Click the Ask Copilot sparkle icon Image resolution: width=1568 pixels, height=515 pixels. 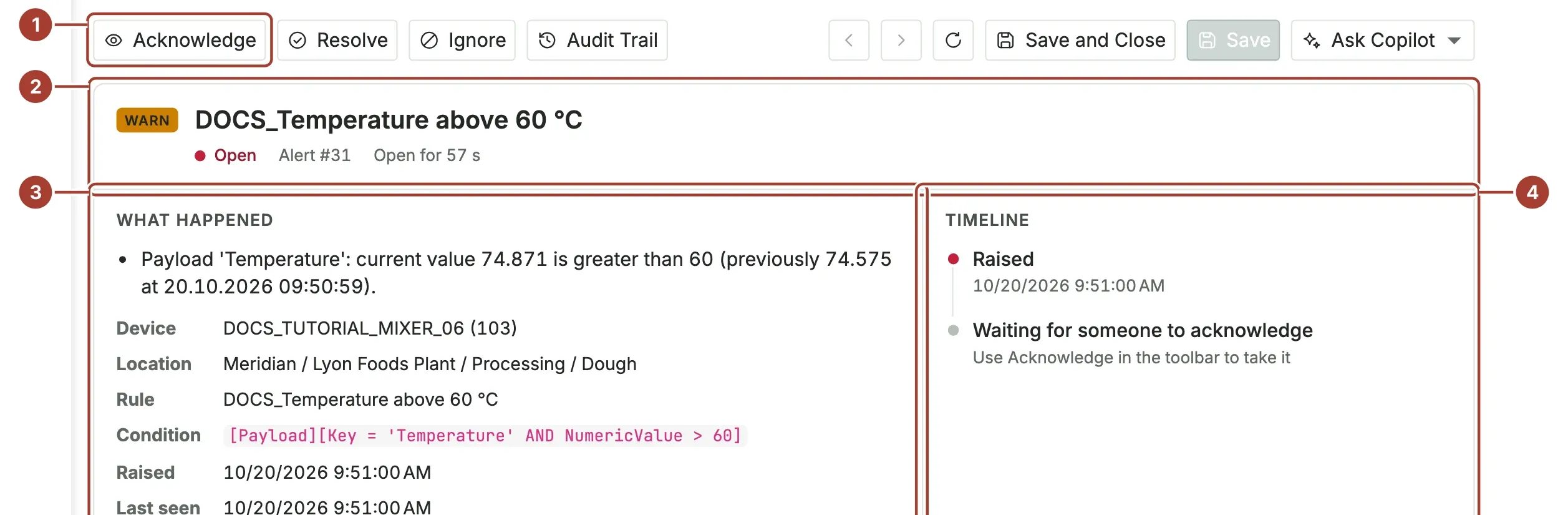click(1312, 41)
